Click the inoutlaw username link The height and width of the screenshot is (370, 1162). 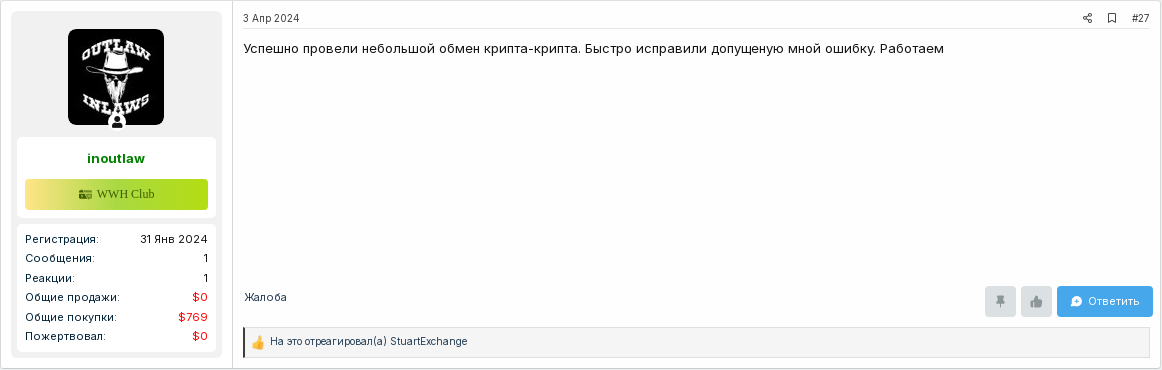point(116,158)
